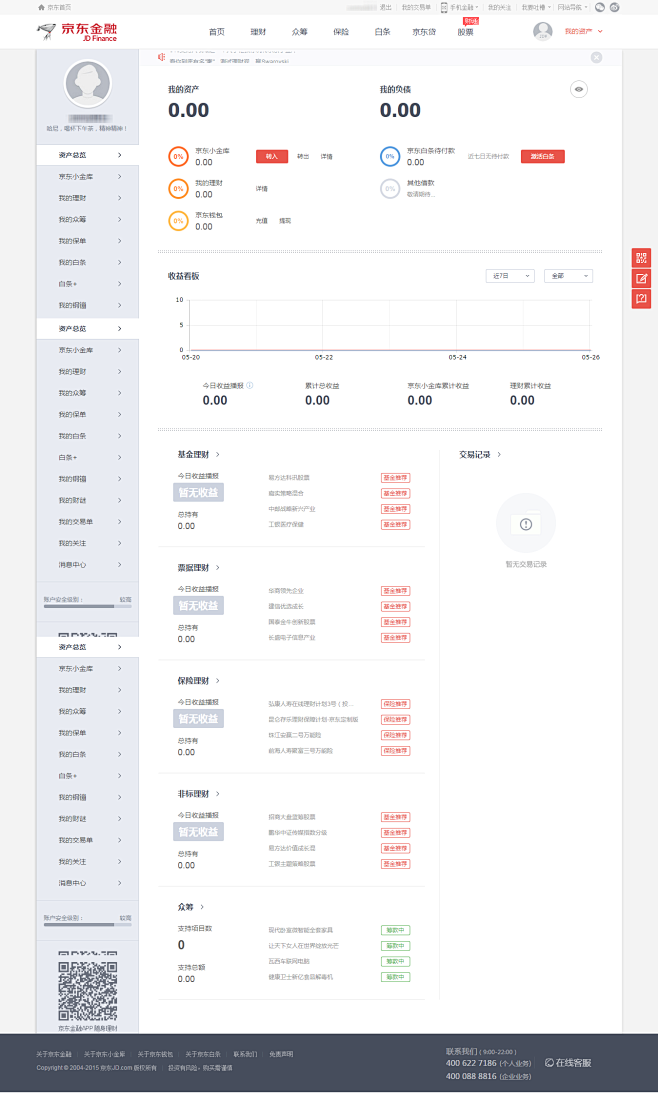Screen dimensions: 658x1100
Task: Open the floating help question icon
Action: [641, 299]
